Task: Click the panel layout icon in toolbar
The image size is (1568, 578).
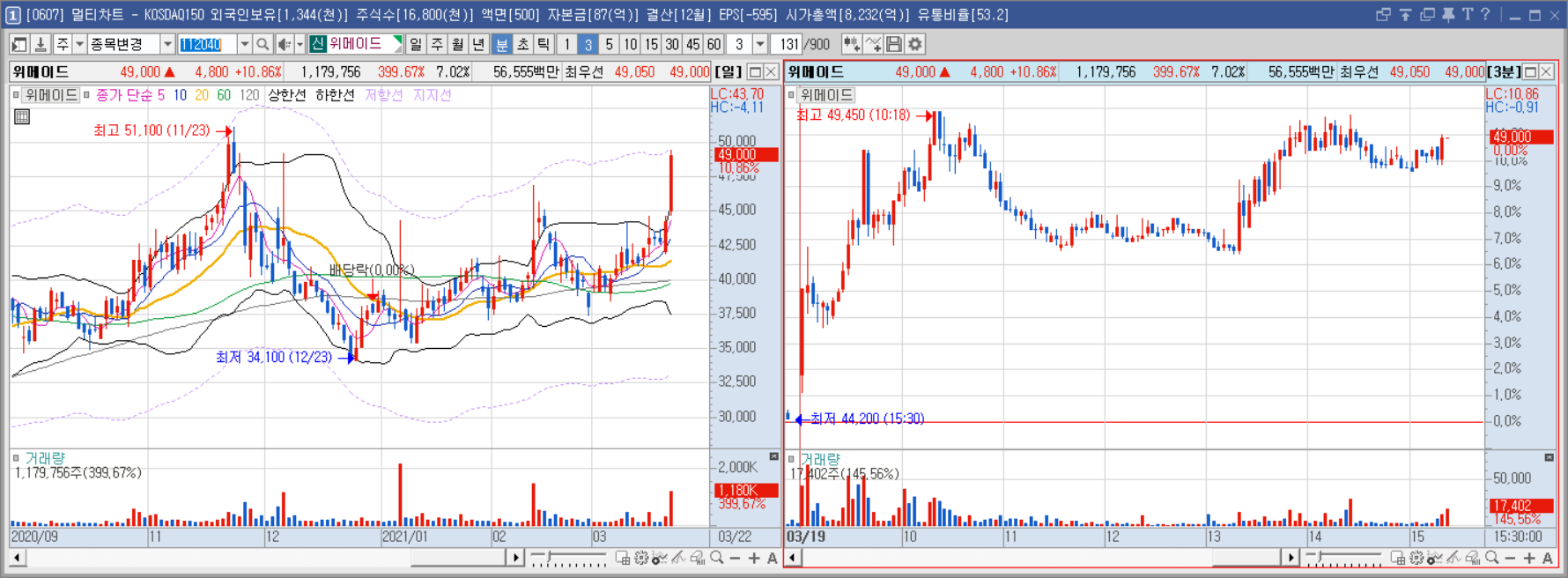Action: [19, 44]
